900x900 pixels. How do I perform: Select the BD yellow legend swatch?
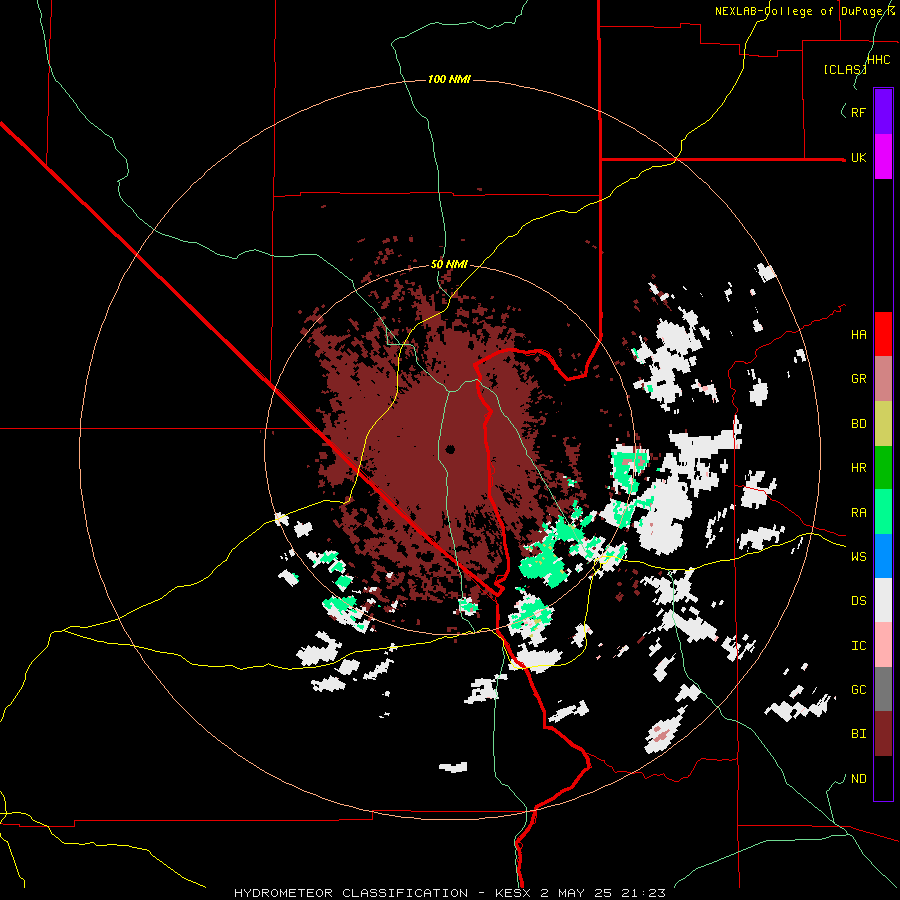[883, 423]
